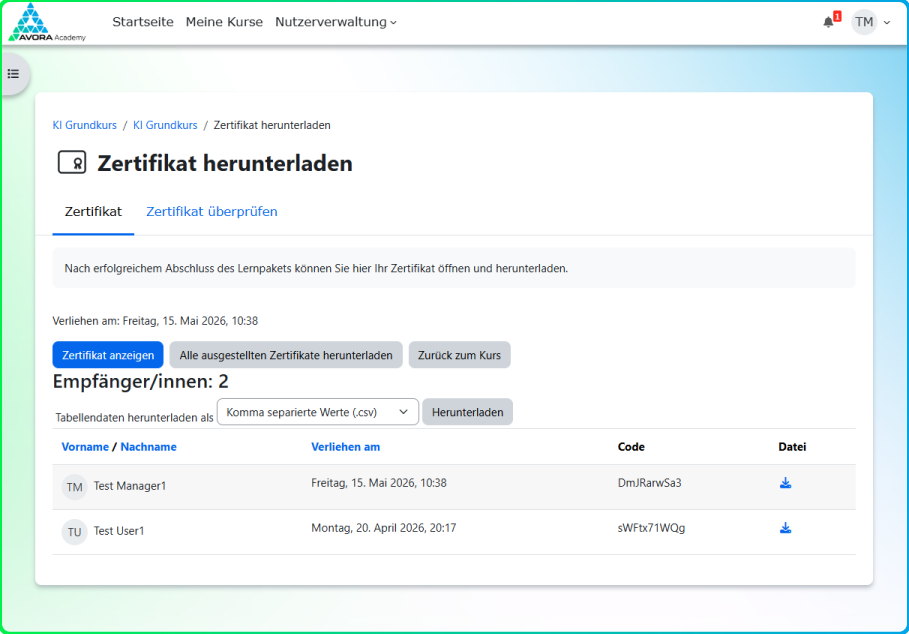Click the certificate icon beside the heading
The height and width of the screenshot is (634, 909).
point(72,162)
